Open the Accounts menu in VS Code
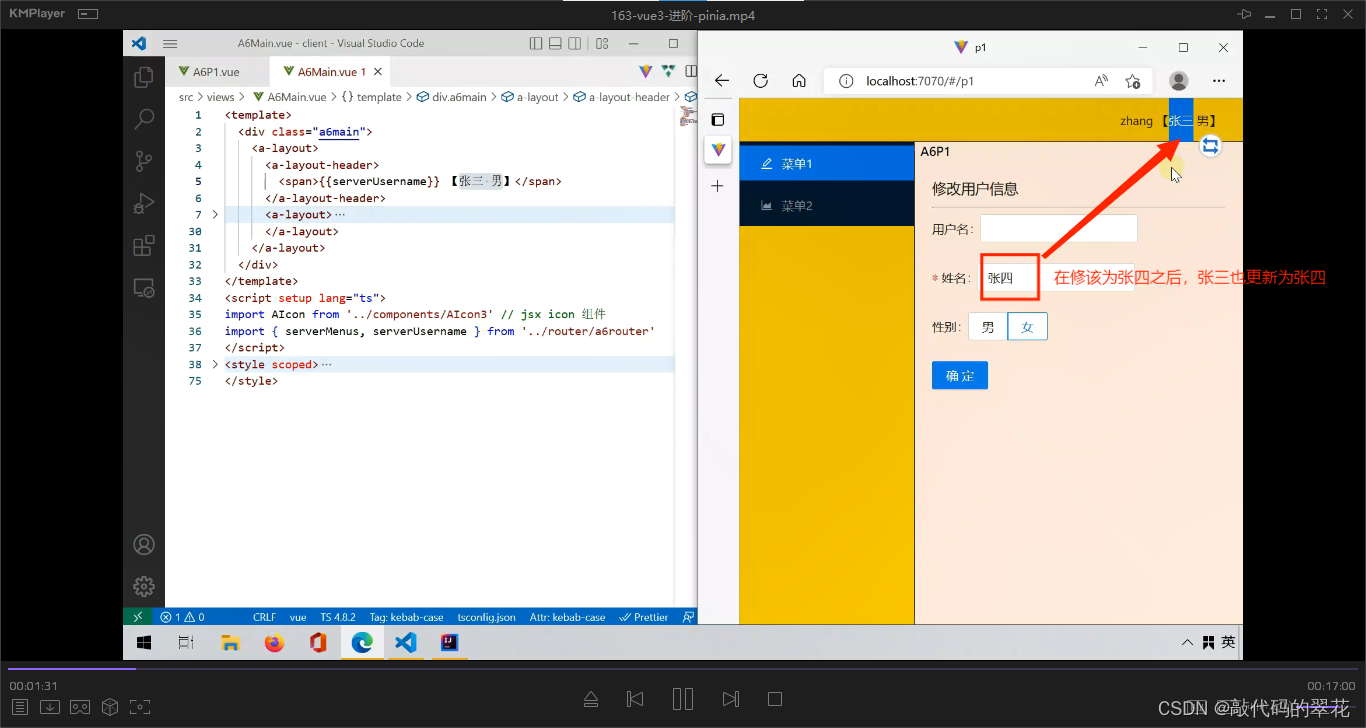The image size is (1366, 728). click(x=144, y=545)
